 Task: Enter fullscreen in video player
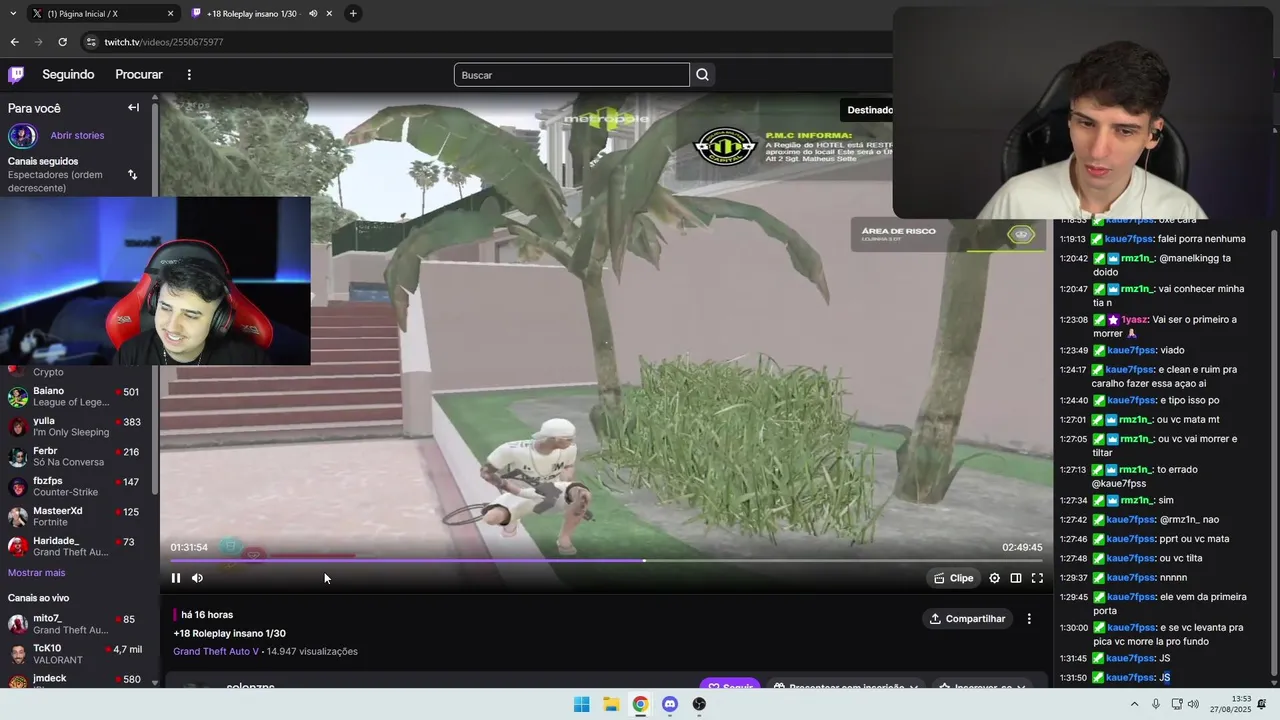coord(1037,578)
